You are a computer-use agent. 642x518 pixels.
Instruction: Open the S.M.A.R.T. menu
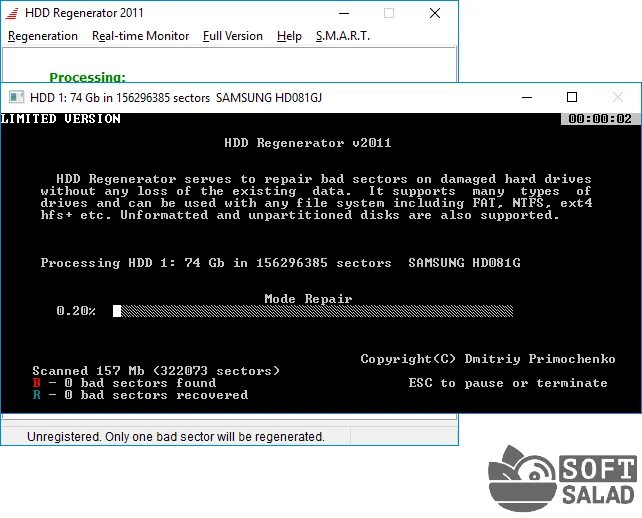point(343,36)
